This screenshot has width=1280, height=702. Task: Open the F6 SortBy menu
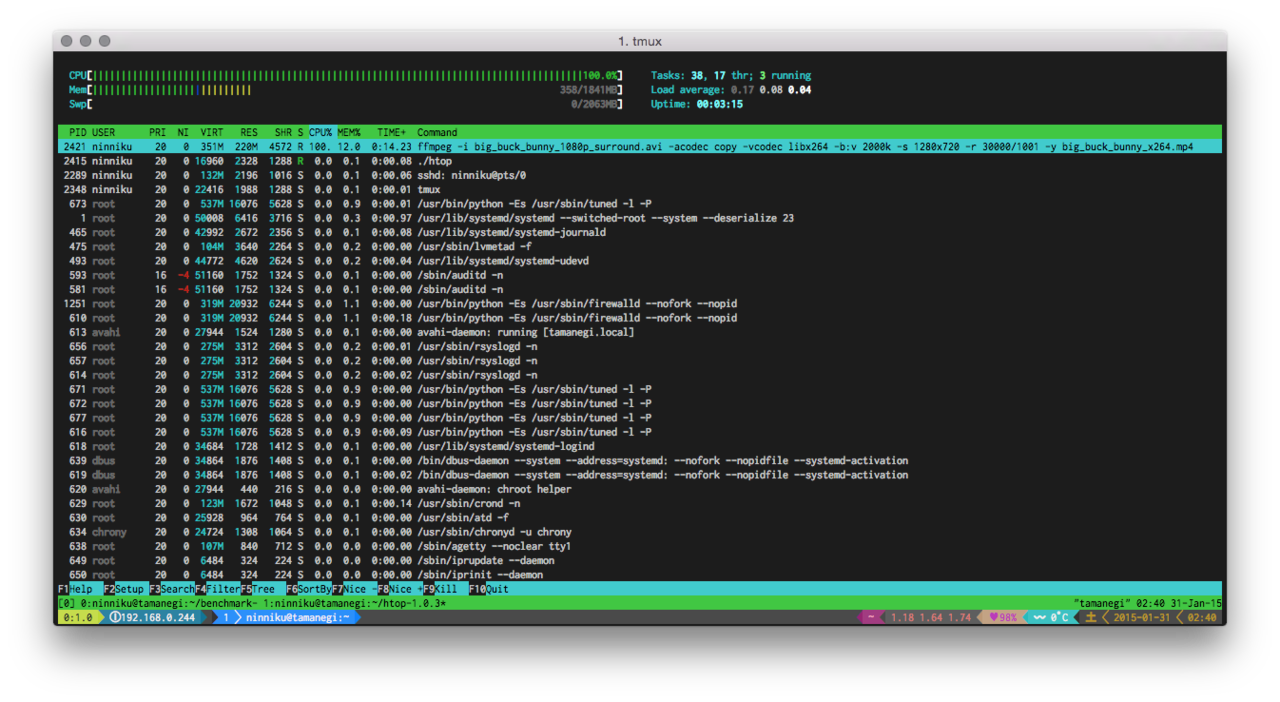click(x=308, y=589)
